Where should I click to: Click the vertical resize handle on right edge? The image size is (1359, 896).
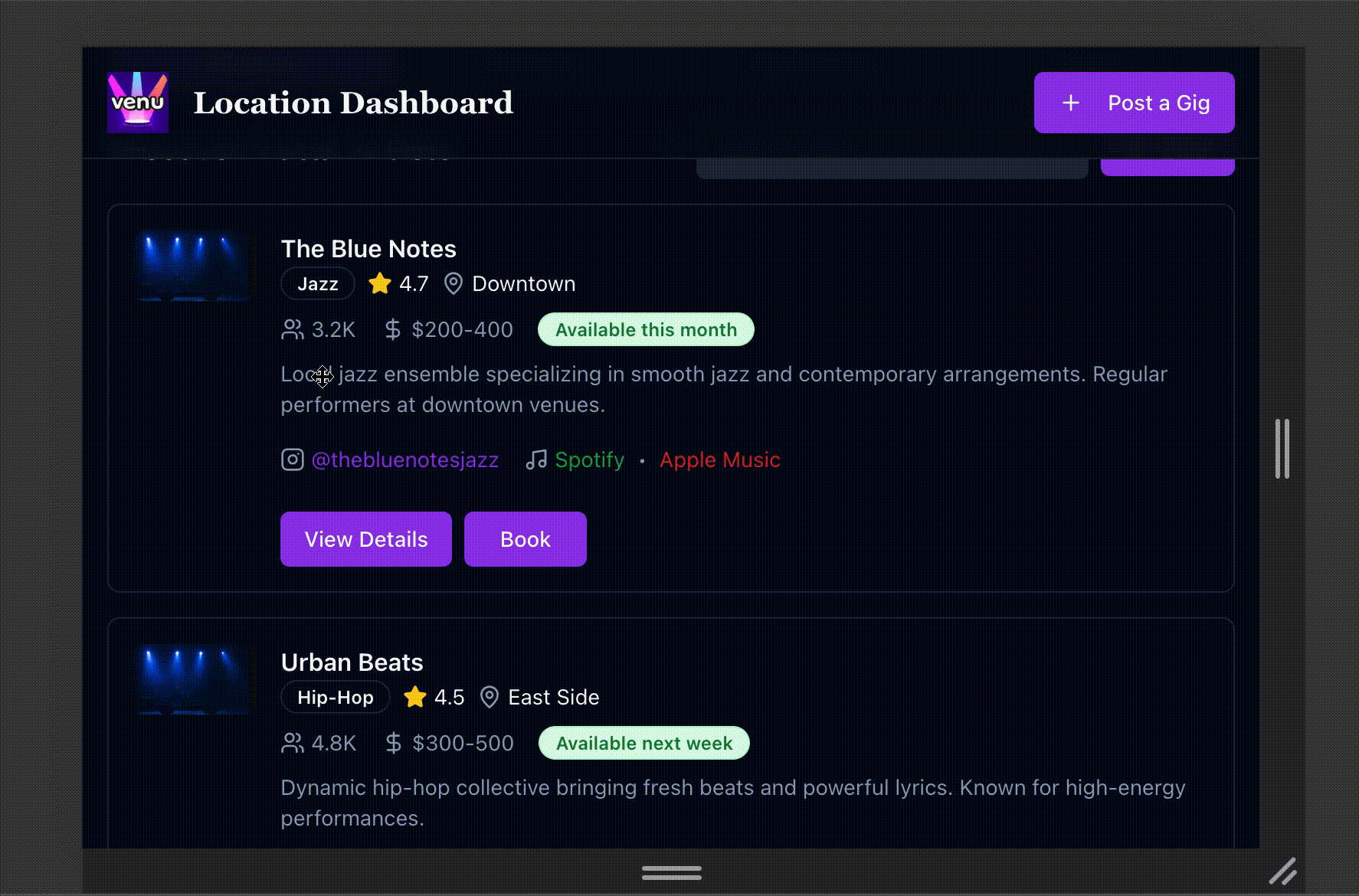[1282, 448]
